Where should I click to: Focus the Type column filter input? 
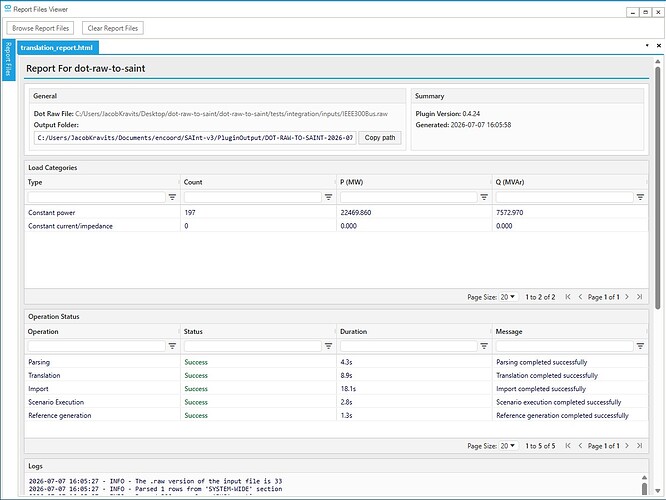(96, 197)
